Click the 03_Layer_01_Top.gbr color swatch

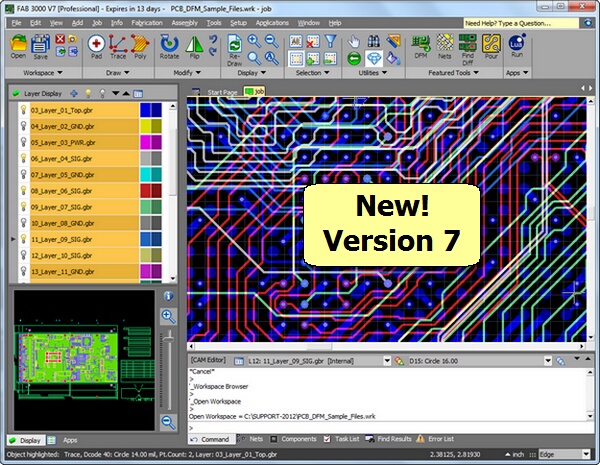151,110
